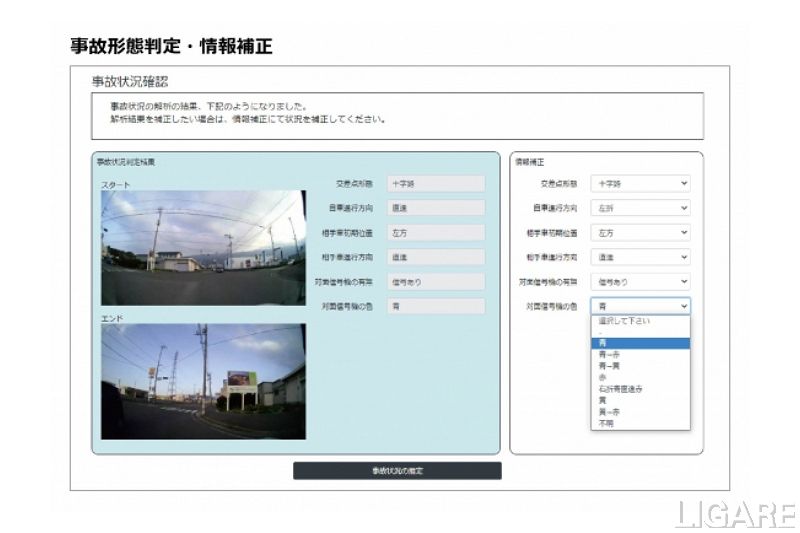Click 自車進行方向 result field showing 直進
The width and height of the screenshot is (800, 533).
[435, 208]
